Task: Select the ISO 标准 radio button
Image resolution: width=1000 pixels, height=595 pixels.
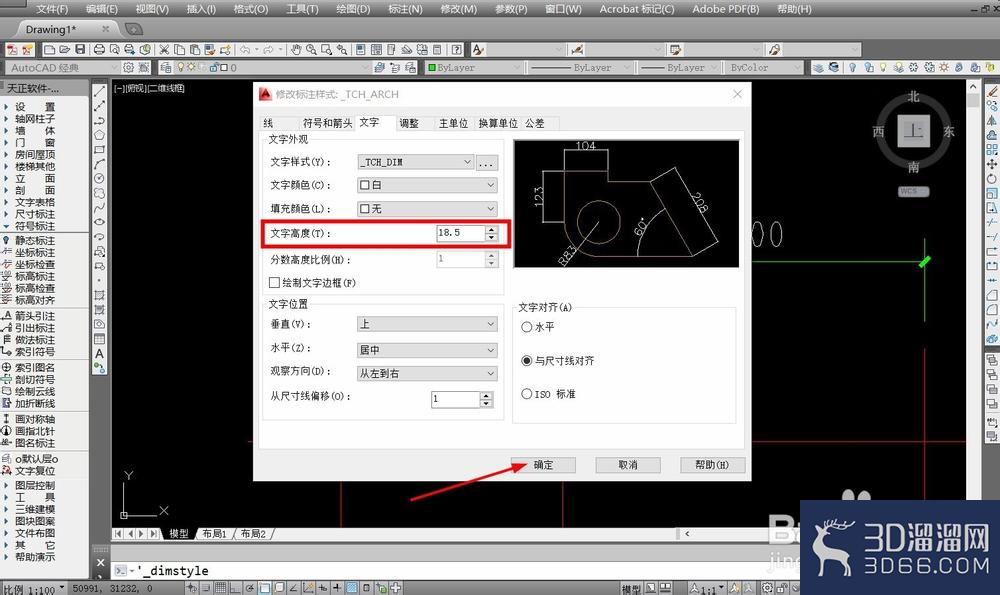Action: pos(526,394)
